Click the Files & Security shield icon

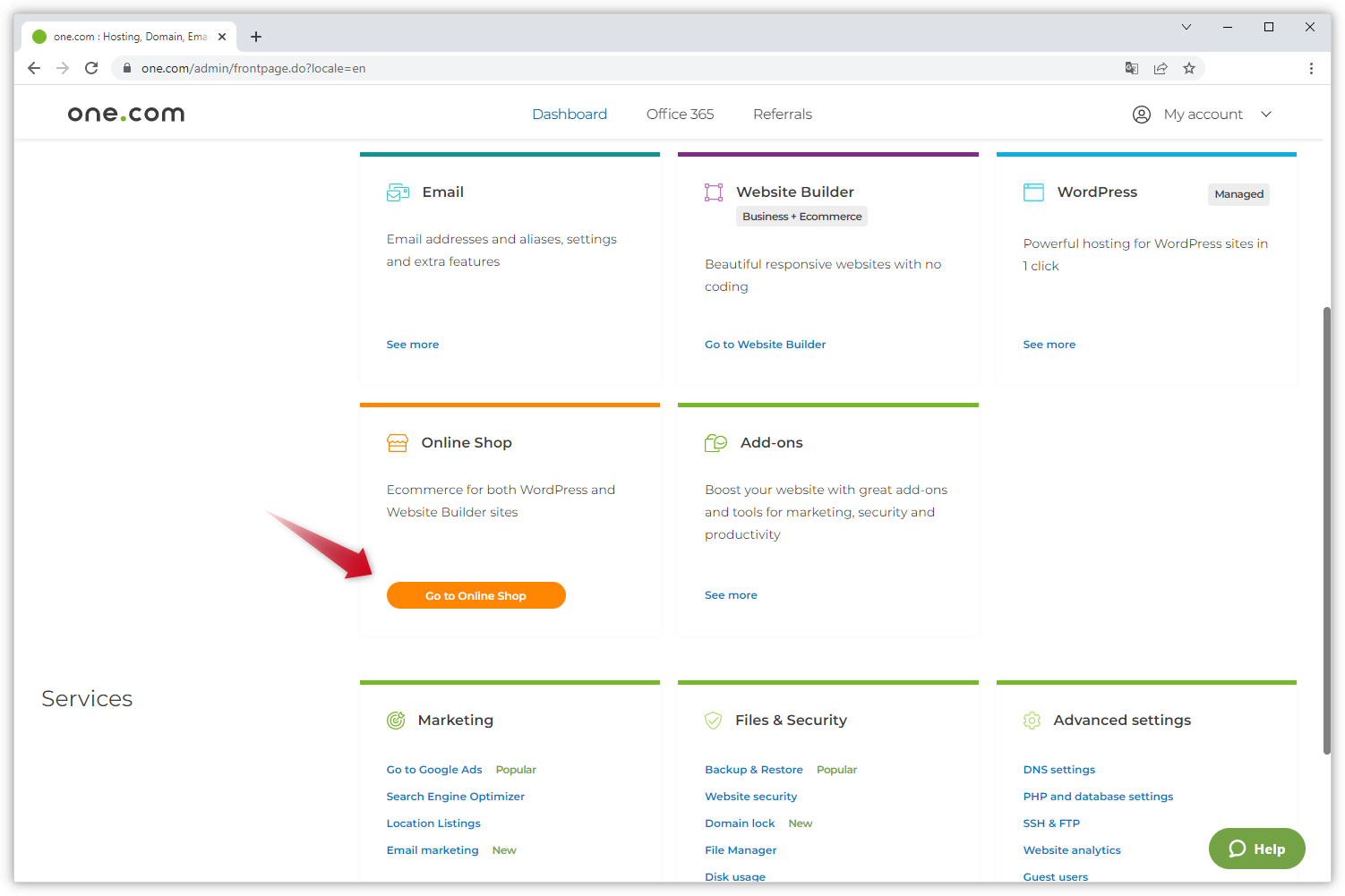tap(714, 720)
